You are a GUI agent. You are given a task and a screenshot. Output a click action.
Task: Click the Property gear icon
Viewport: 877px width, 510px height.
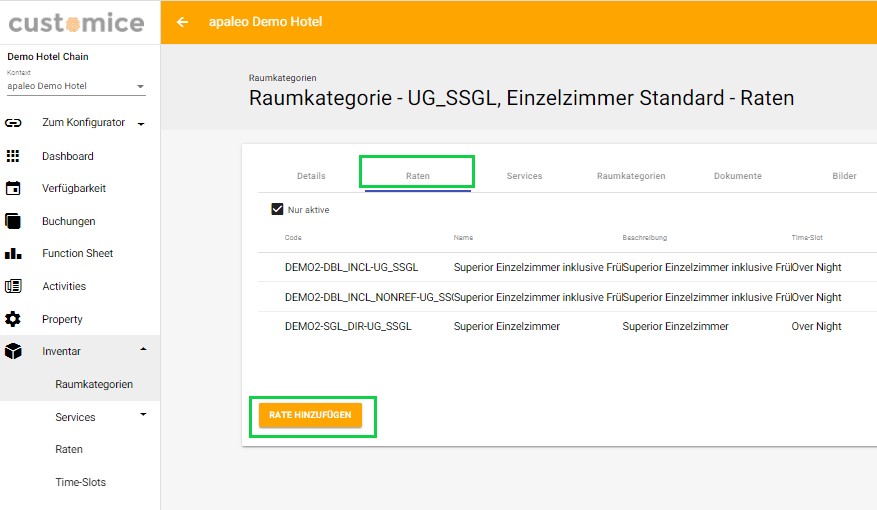tap(13, 319)
